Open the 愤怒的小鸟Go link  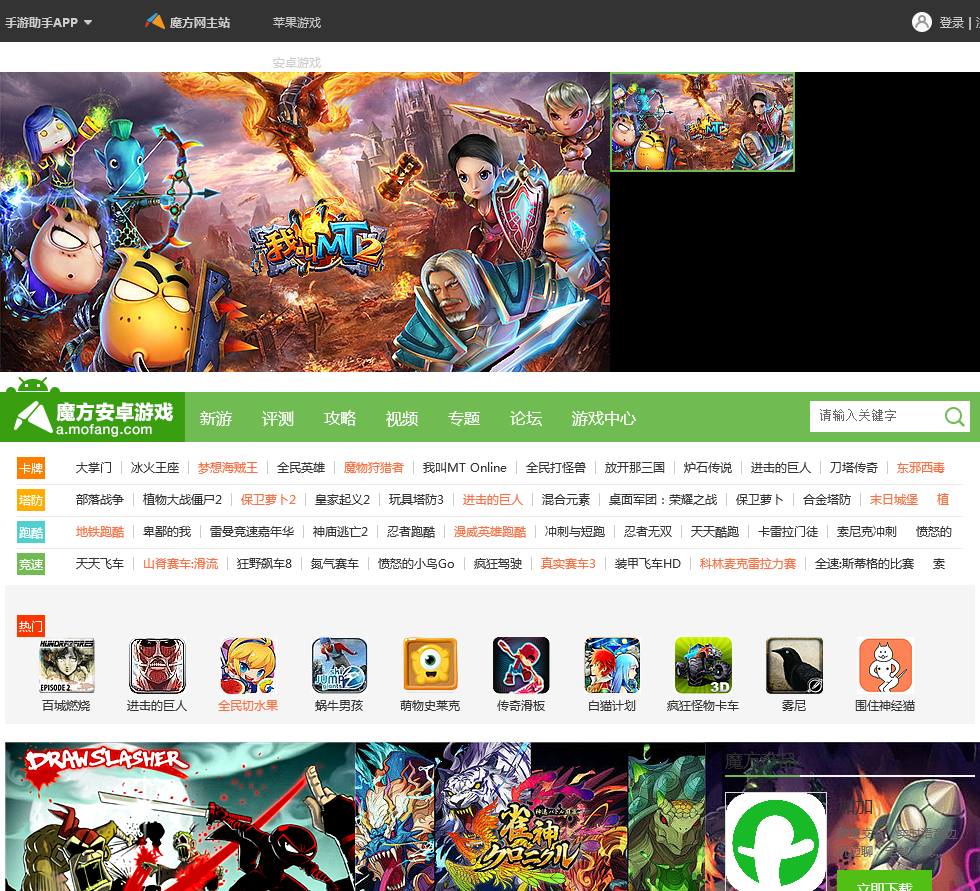pyautogui.click(x=416, y=564)
